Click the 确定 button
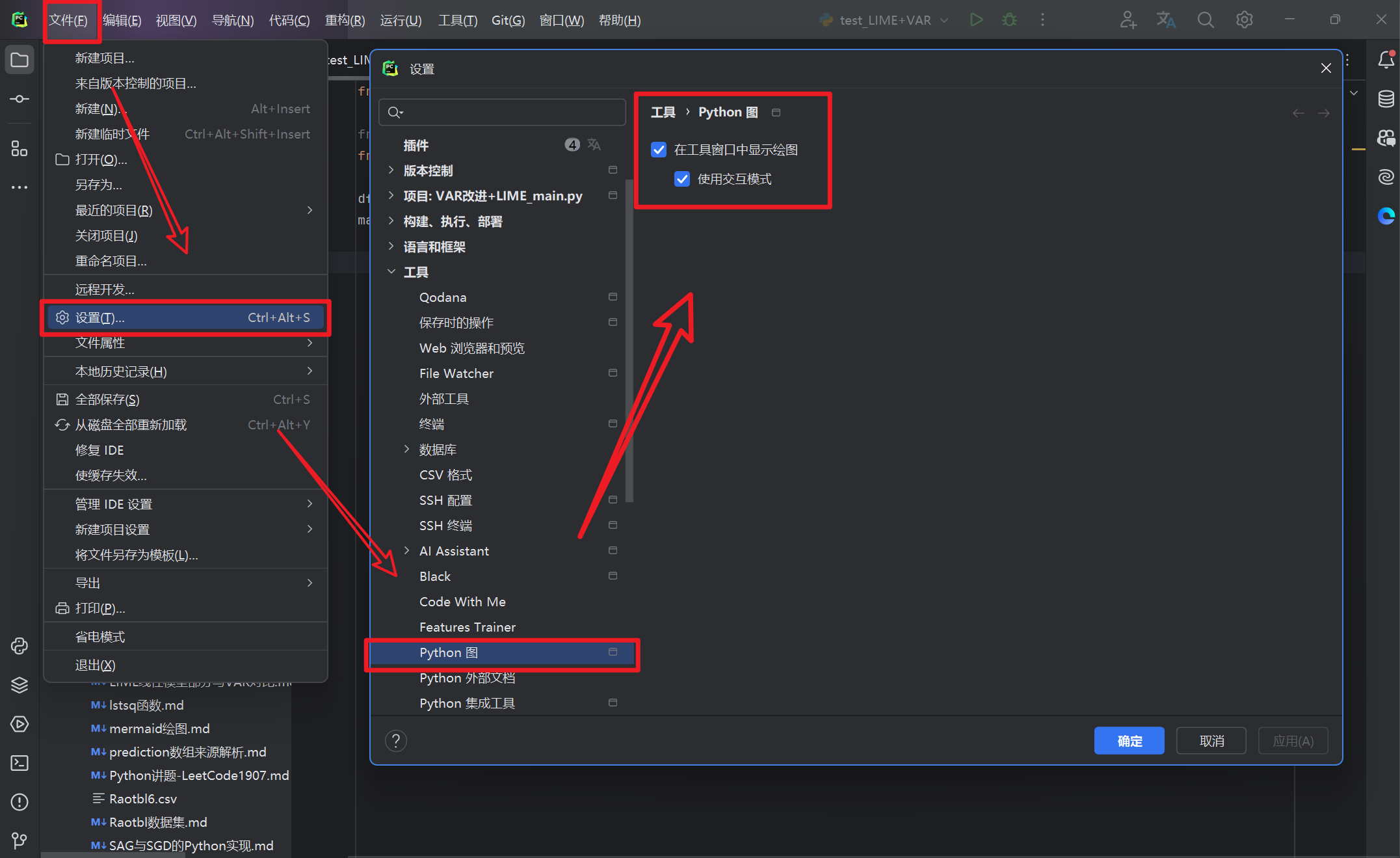 coord(1129,741)
